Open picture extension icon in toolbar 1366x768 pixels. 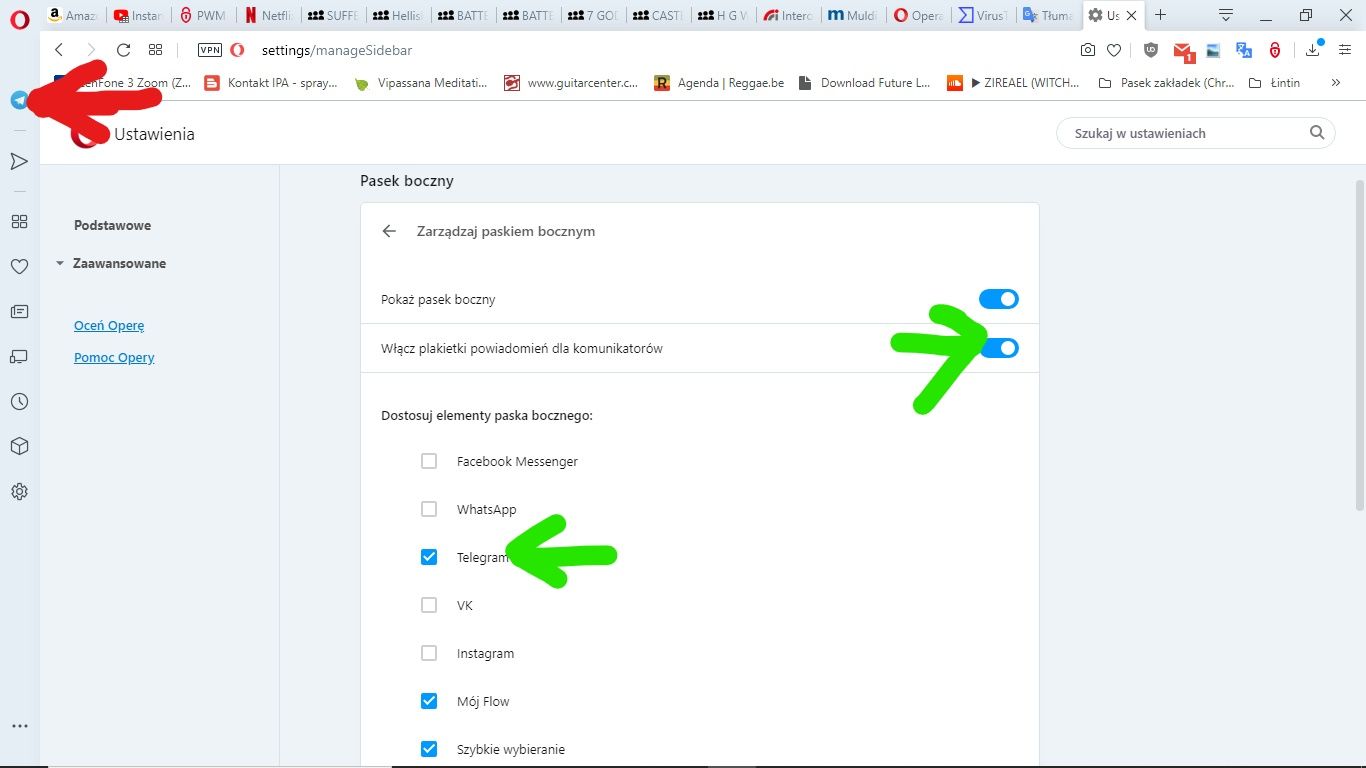click(1213, 50)
